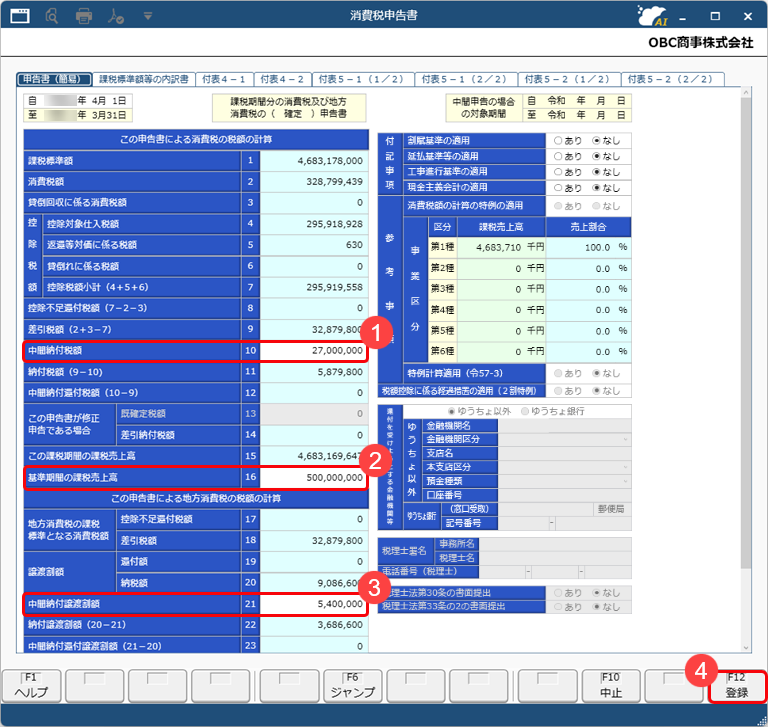Screen dimensions: 768x727
Task: Open the 付表4－2 tab
Action: pyautogui.click(x=282, y=79)
